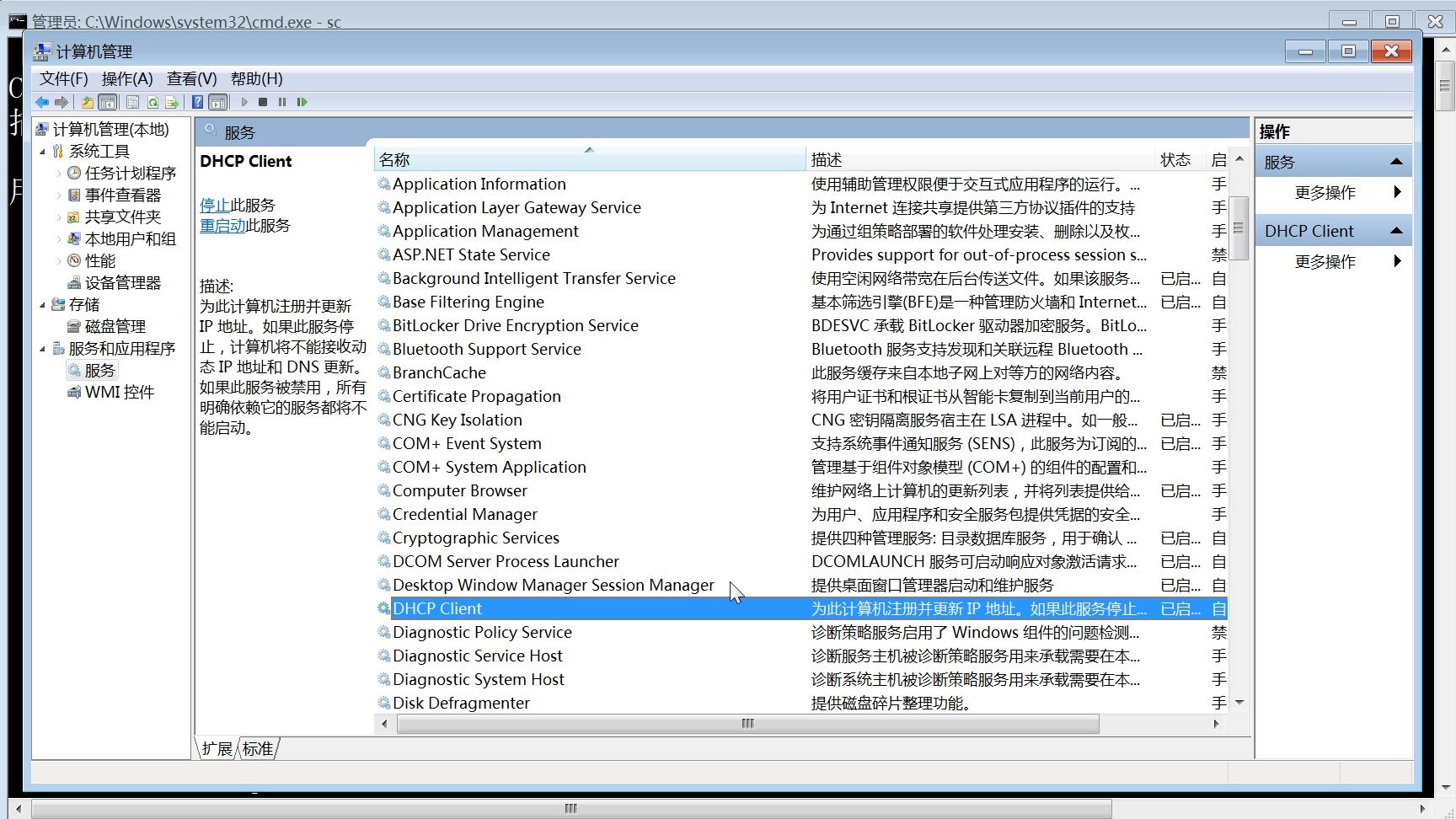The image size is (1456, 819).
Task: Click the Up one level folder icon
Action: (x=87, y=102)
